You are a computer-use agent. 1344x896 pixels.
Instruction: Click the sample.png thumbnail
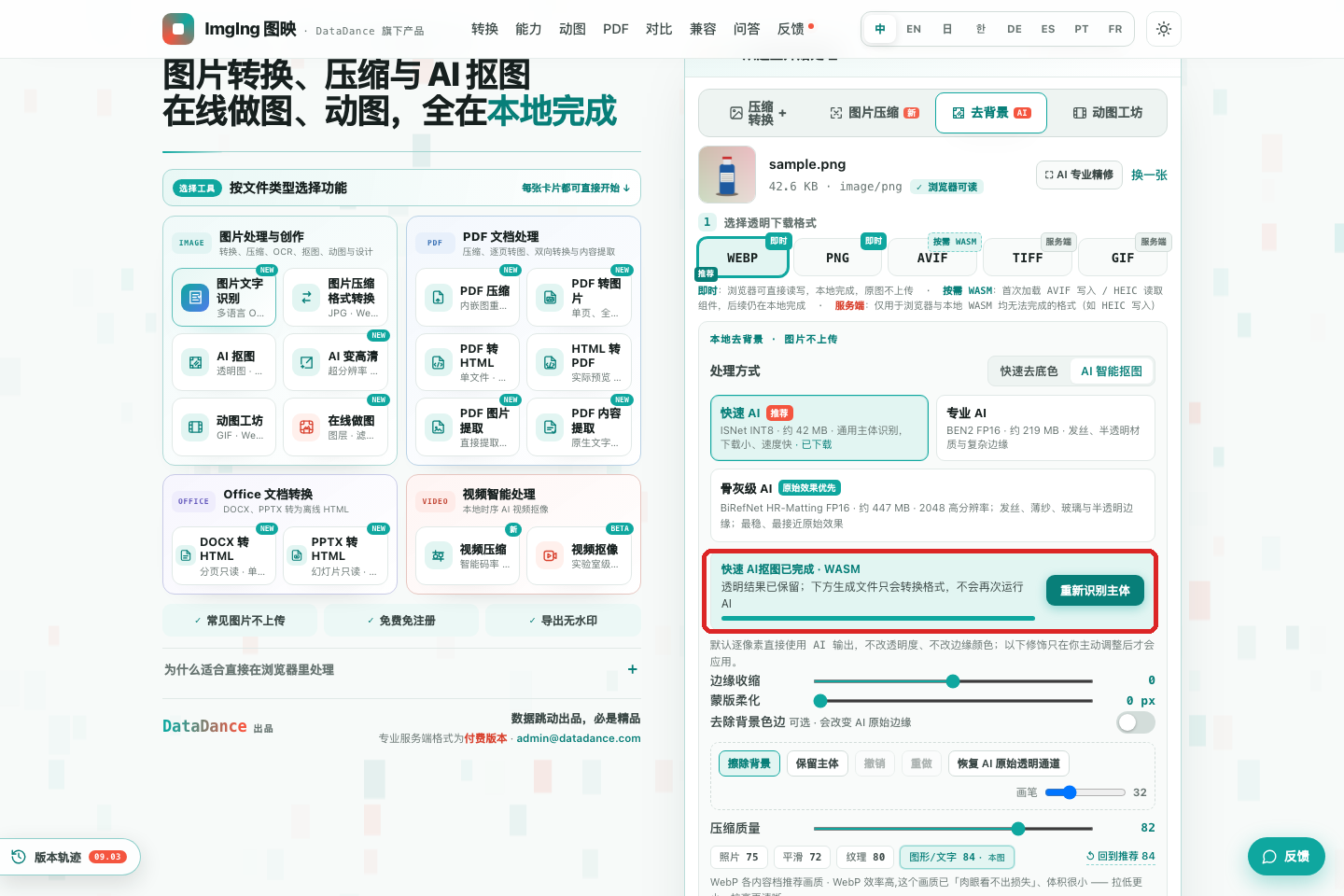(x=727, y=175)
